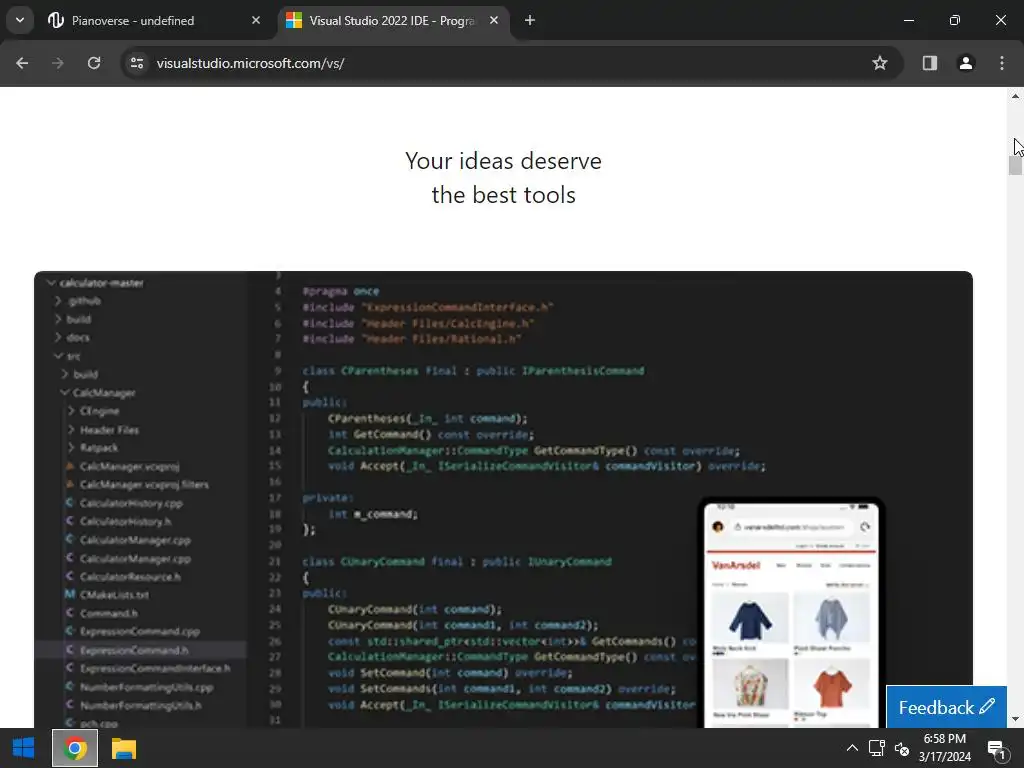Open File Explorer from the taskbar

pos(123,748)
